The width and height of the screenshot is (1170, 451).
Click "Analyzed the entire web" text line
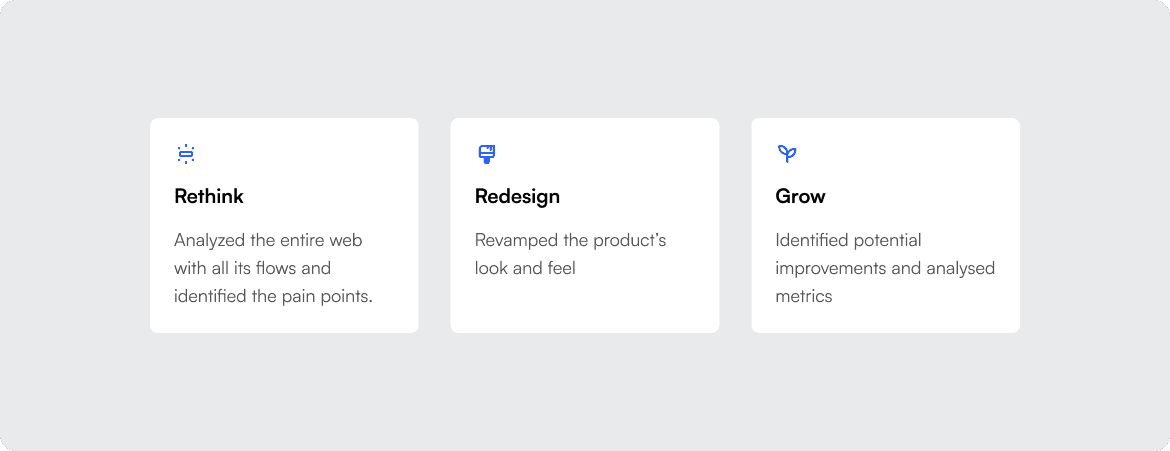pos(269,240)
